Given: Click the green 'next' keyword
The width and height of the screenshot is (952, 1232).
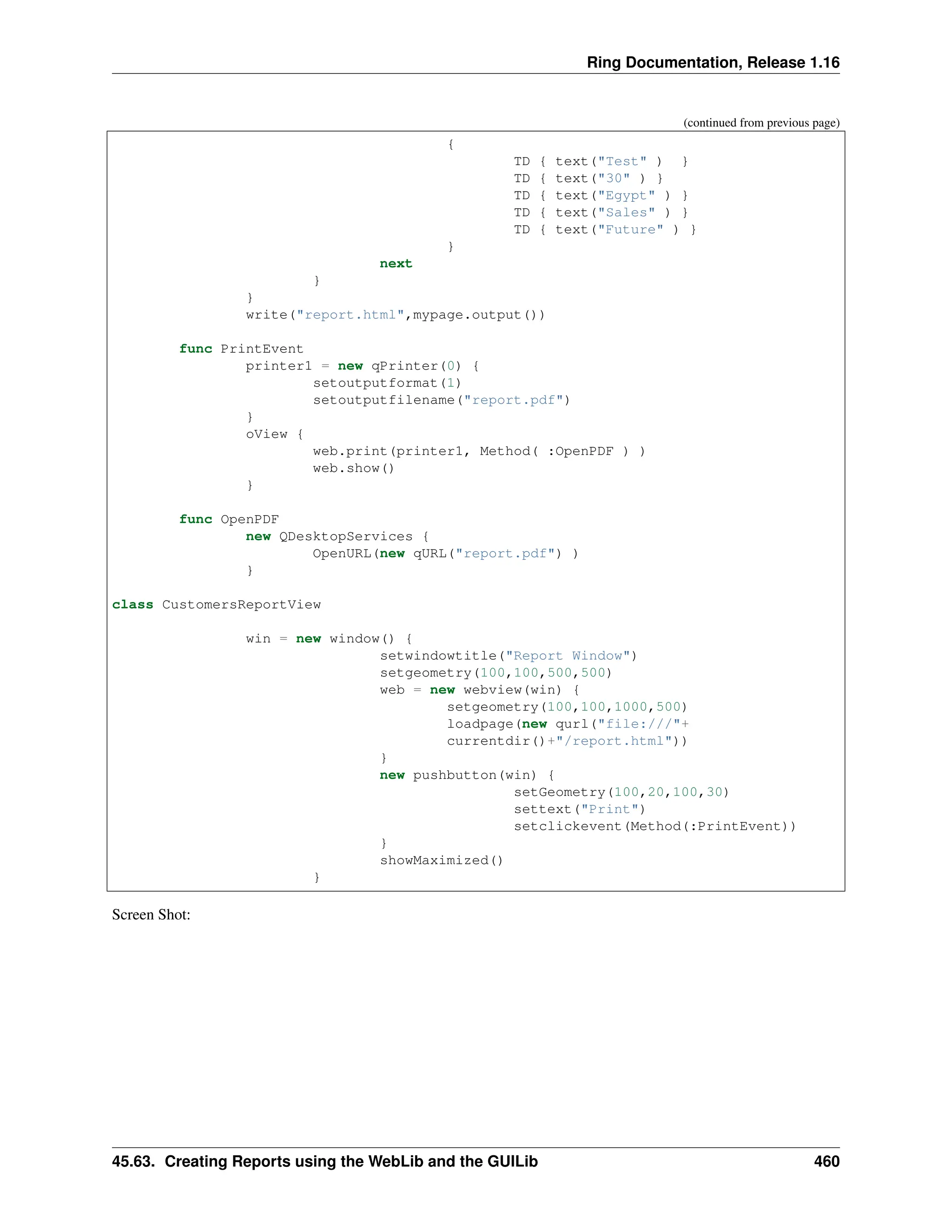Looking at the screenshot, I should (396, 264).
